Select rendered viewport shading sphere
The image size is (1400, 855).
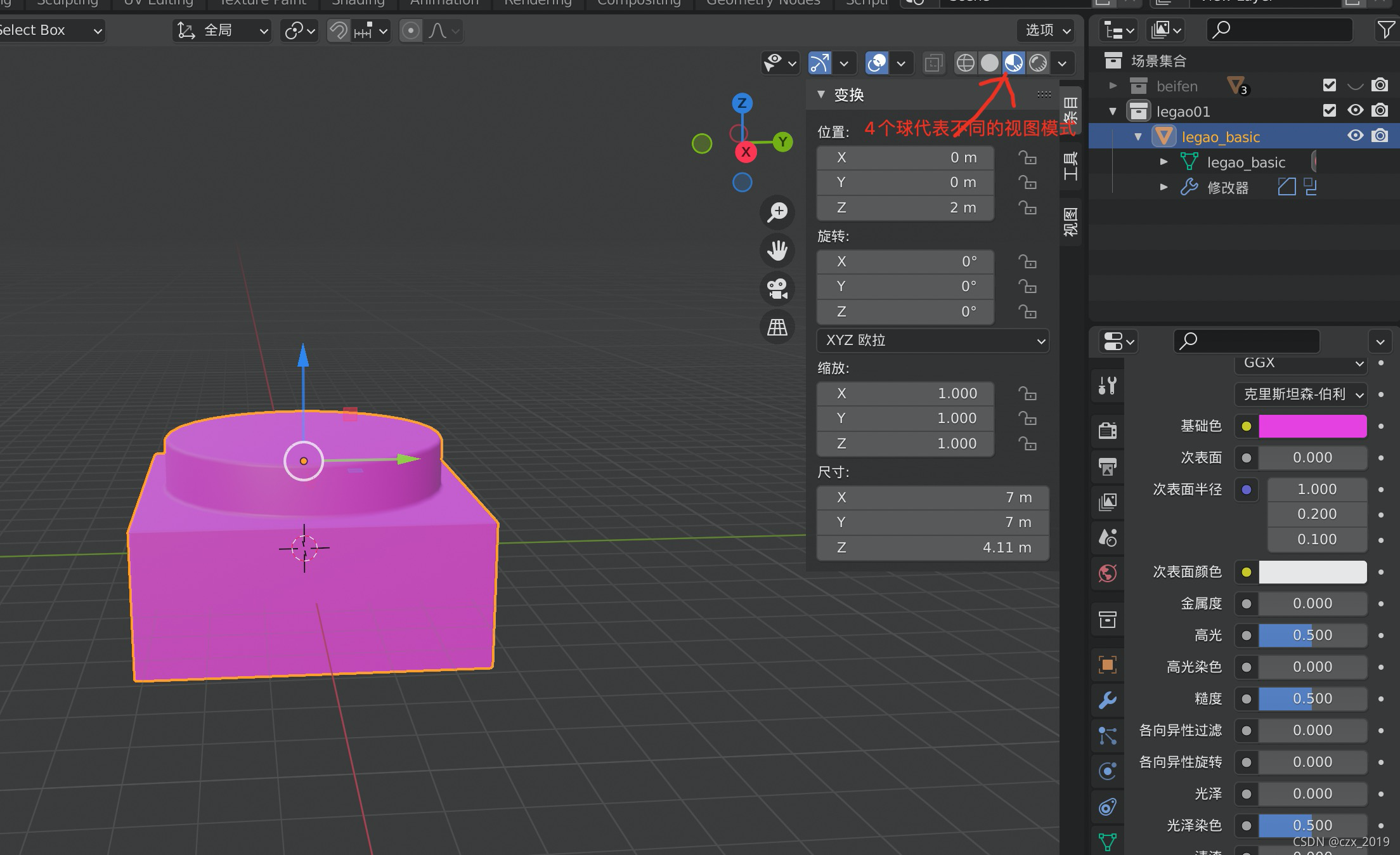pyautogui.click(x=1038, y=63)
